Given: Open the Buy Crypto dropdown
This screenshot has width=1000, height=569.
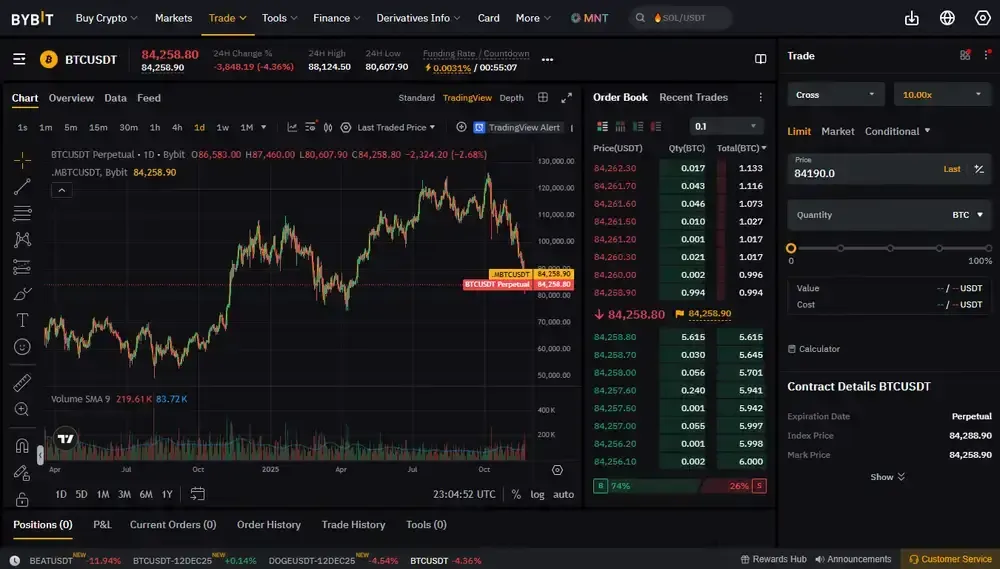Looking at the screenshot, I should 107,18.
